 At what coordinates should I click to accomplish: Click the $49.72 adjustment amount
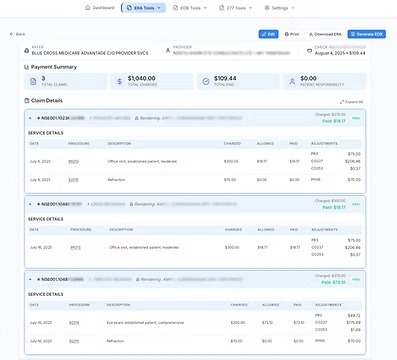point(354,315)
